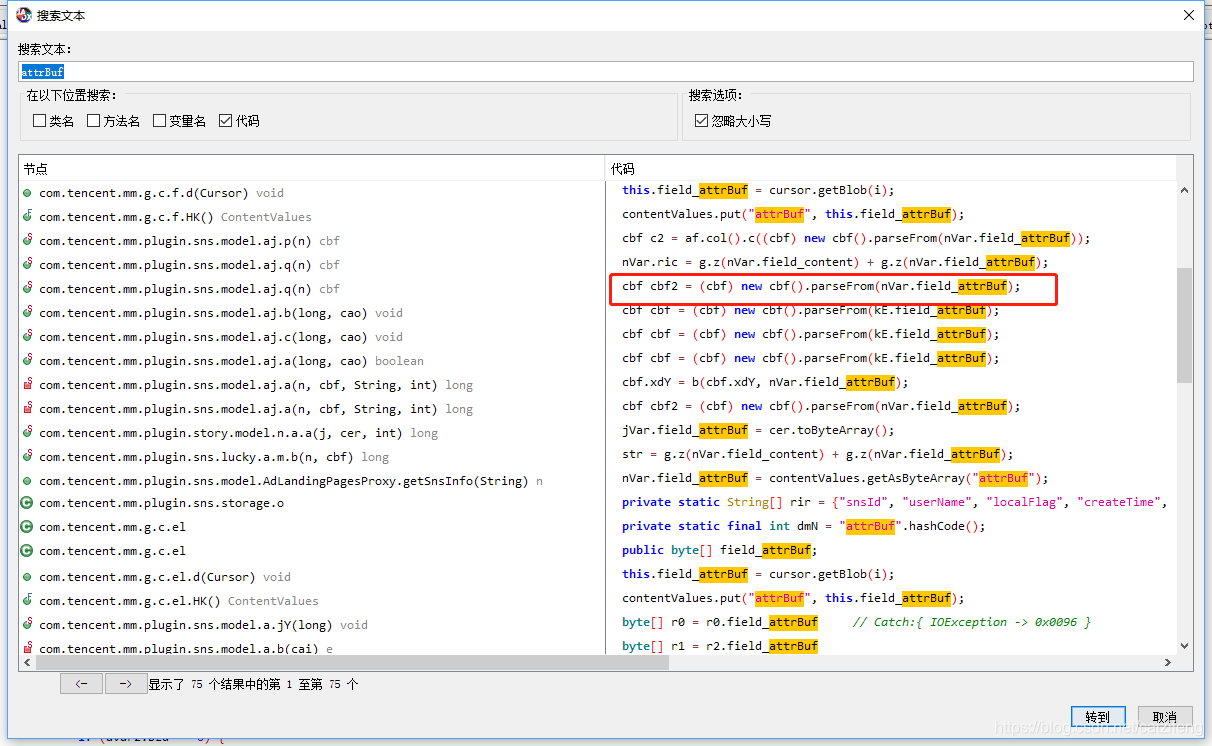This screenshot has height=746, width=1212.
Task: Go to next results page with -> button
Action: [x=125, y=684]
